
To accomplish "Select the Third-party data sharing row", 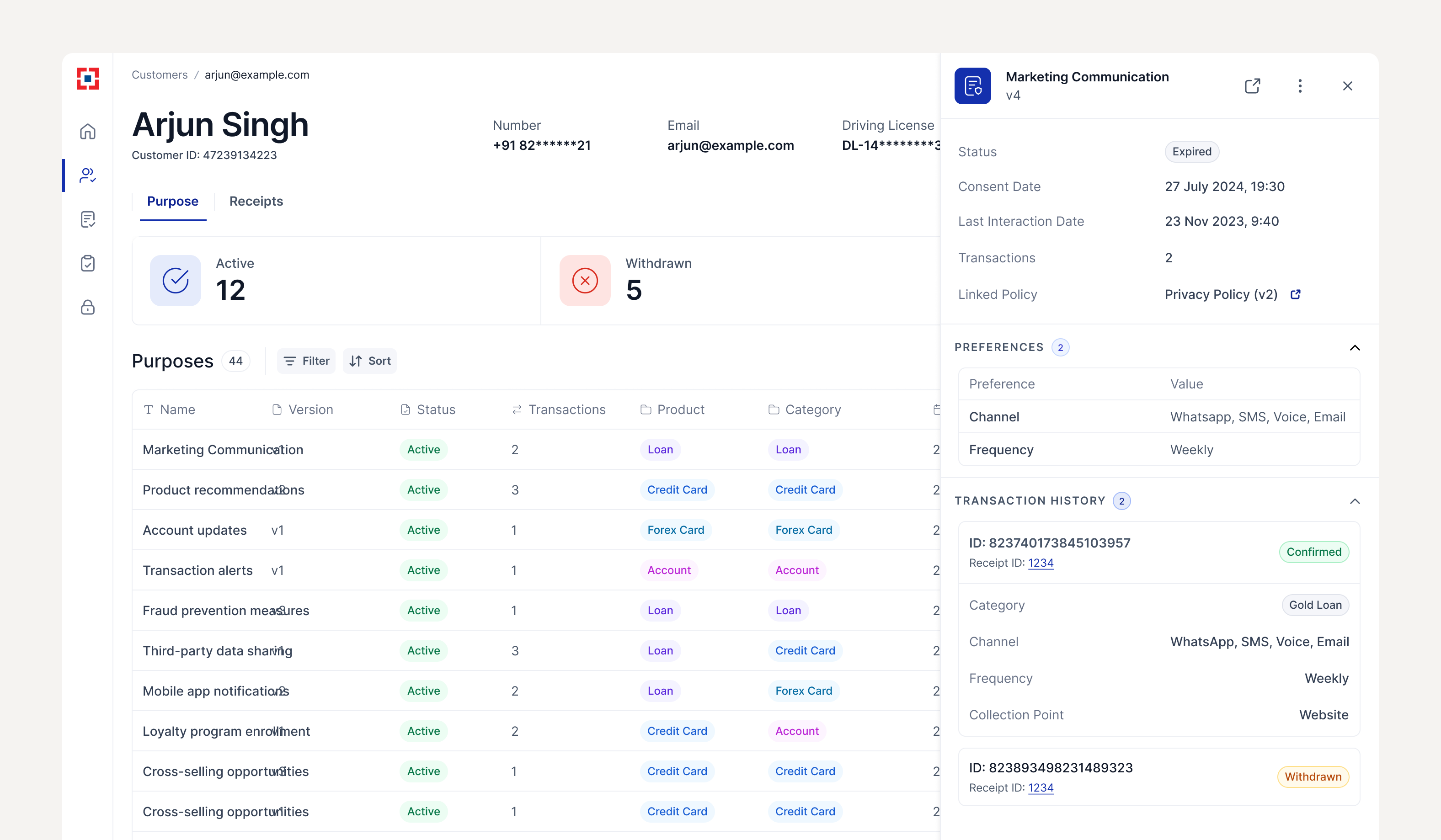I will [536, 651].
